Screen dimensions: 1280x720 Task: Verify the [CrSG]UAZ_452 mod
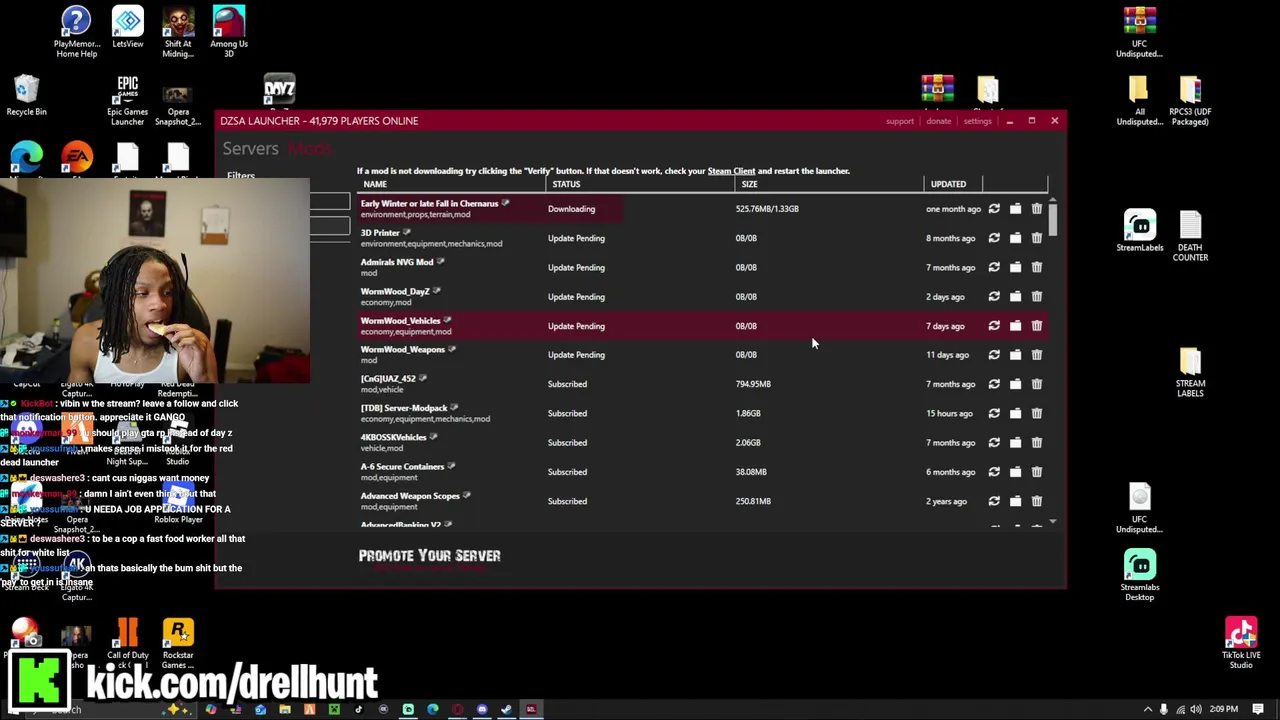[994, 384]
